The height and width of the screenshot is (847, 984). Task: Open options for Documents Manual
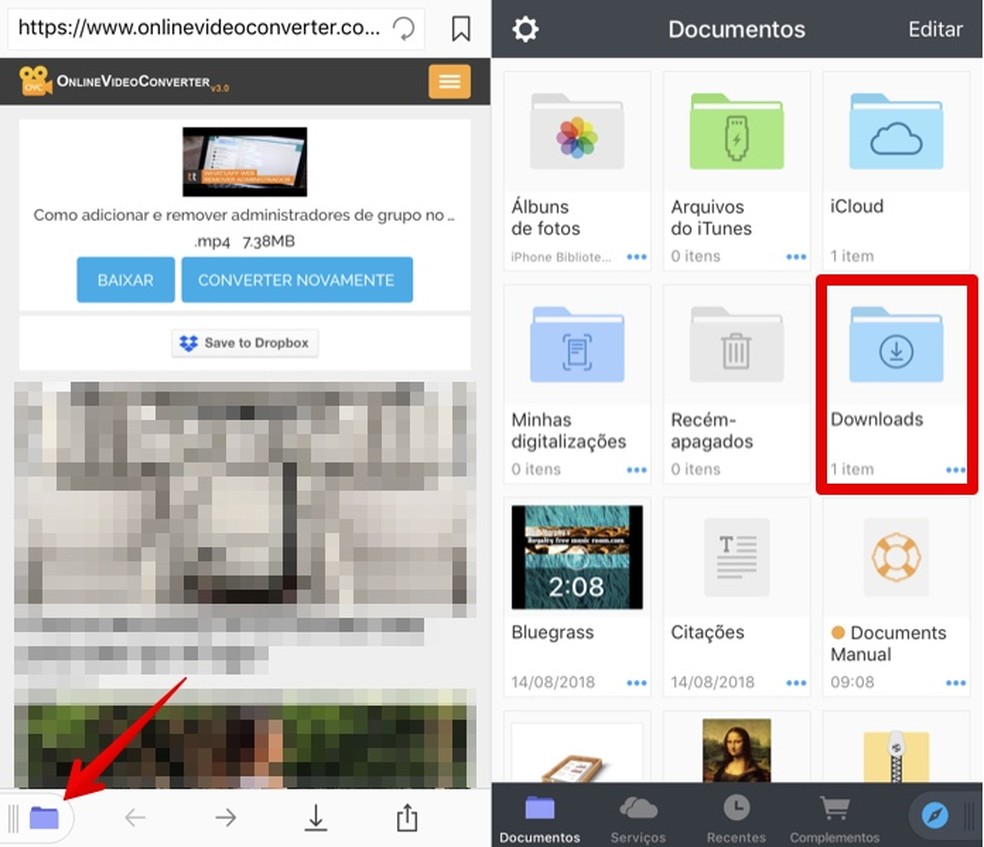click(x=955, y=683)
